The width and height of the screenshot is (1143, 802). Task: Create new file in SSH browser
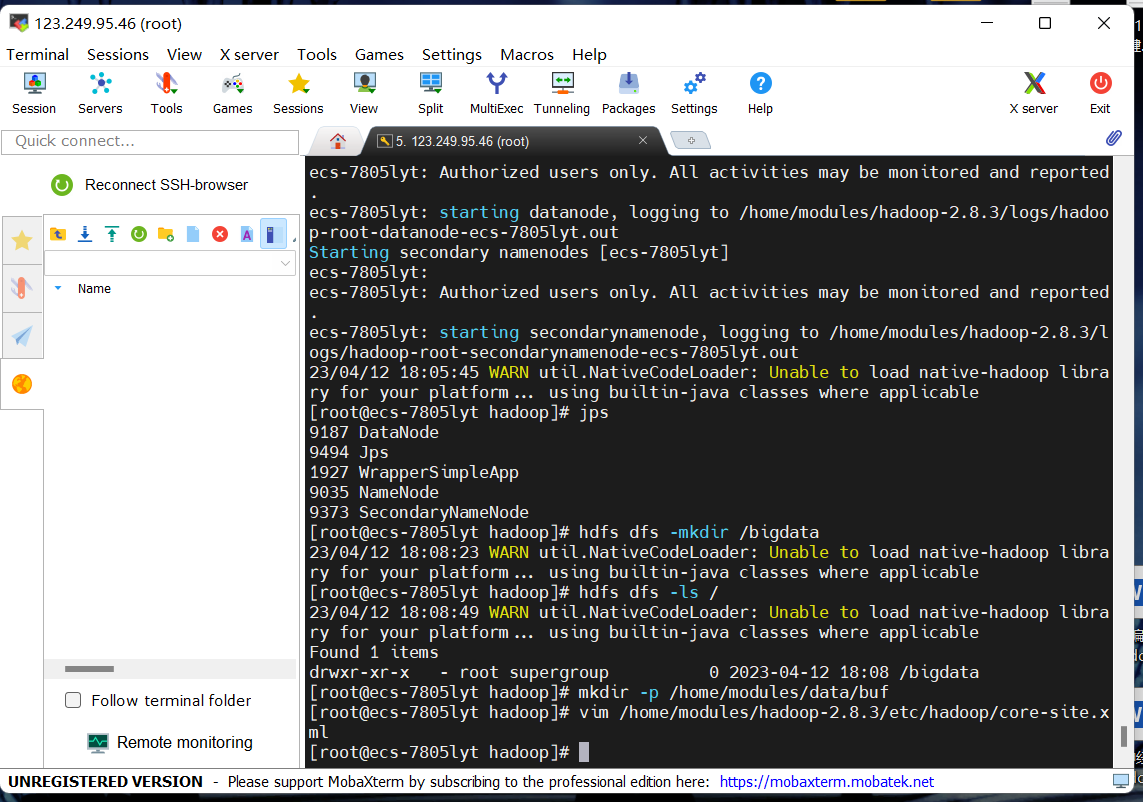click(192, 234)
